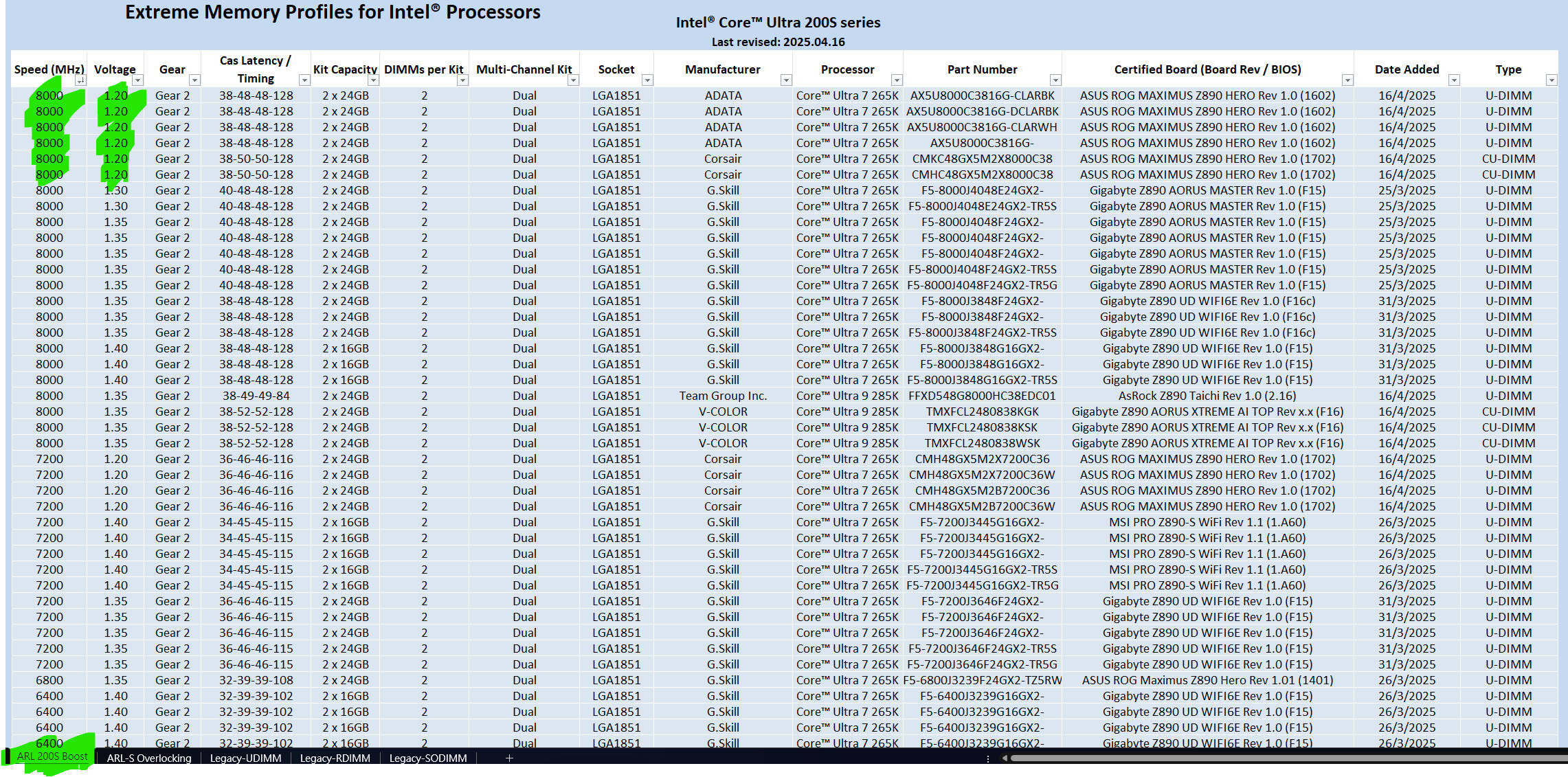The image size is (1568, 777).
Task: Open the Part Number column filter dropdown
Action: (x=1055, y=81)
